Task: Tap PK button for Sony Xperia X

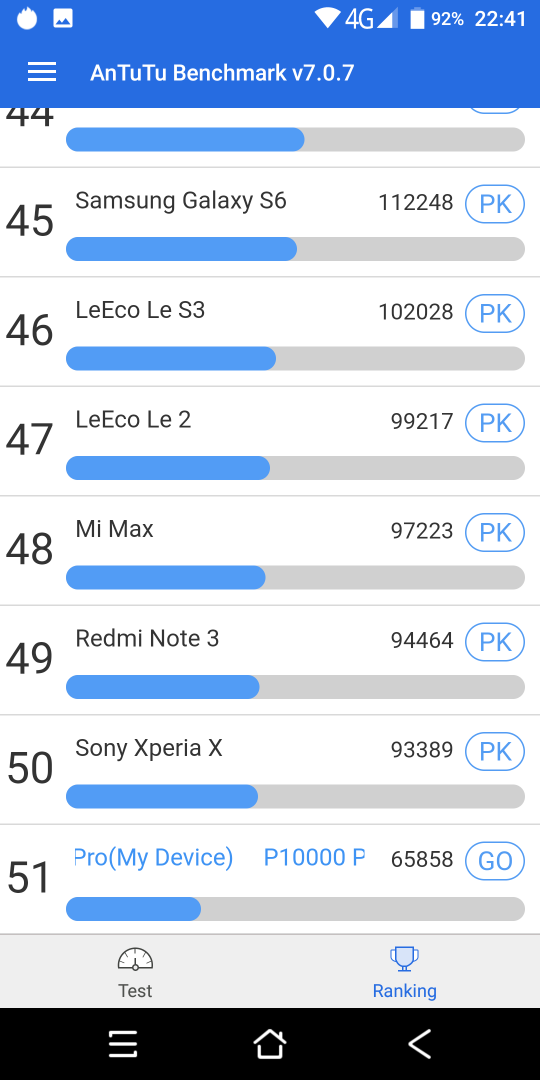Action: (x=495, y=751)
